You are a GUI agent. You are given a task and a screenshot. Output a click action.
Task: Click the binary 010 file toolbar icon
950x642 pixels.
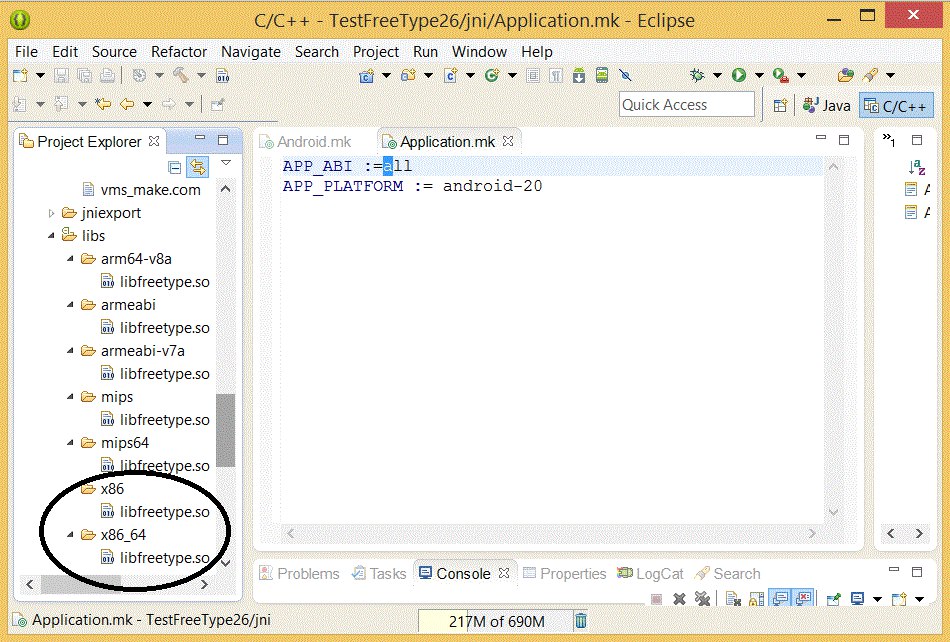click(222, 76)
